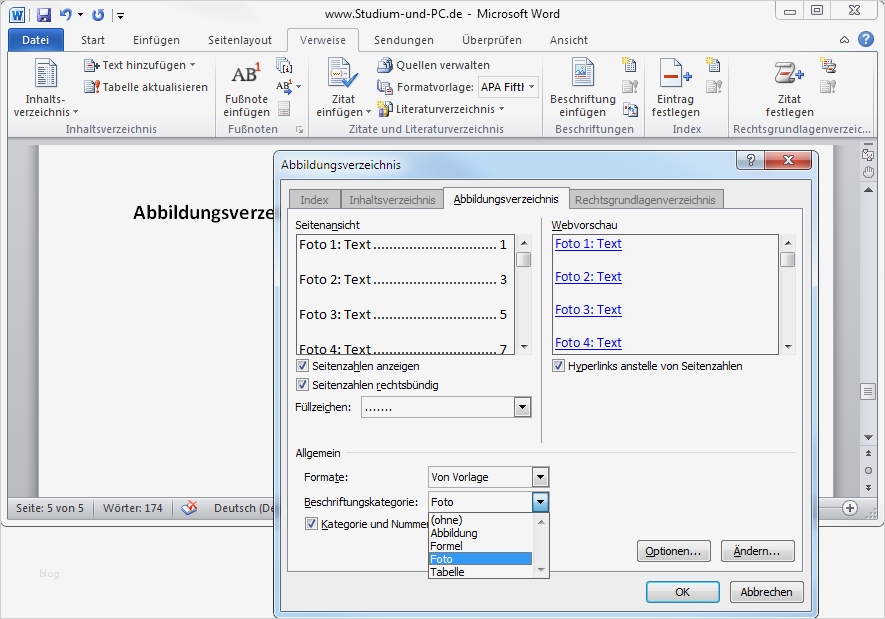Open the Index tab in the dialog
This screenshot has width=885, height=619.
tap(314, 199)
